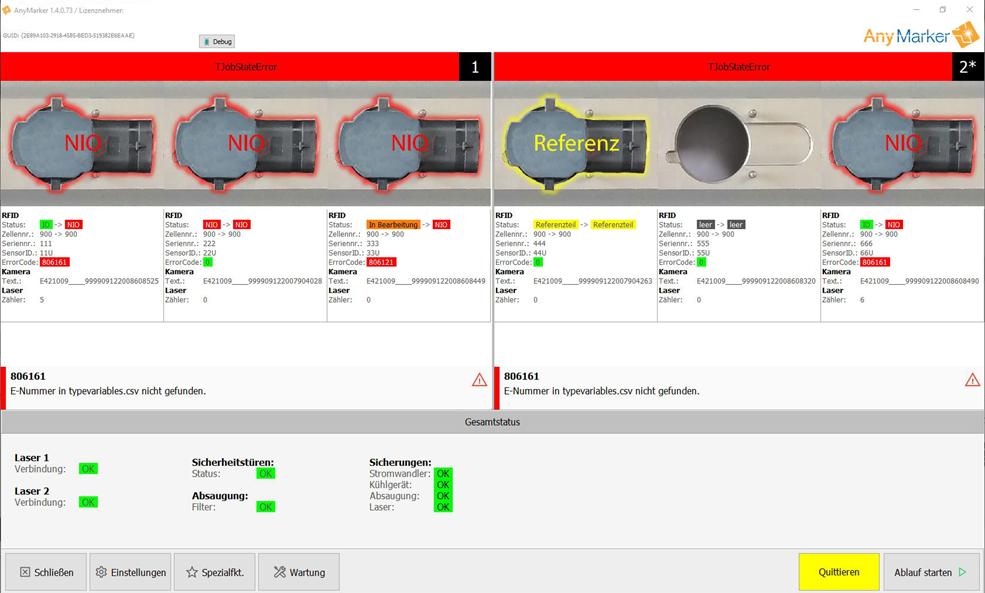The image size is (985, 593).
Task: Click the warning triangle in left error panel
Action: point(479,380)
